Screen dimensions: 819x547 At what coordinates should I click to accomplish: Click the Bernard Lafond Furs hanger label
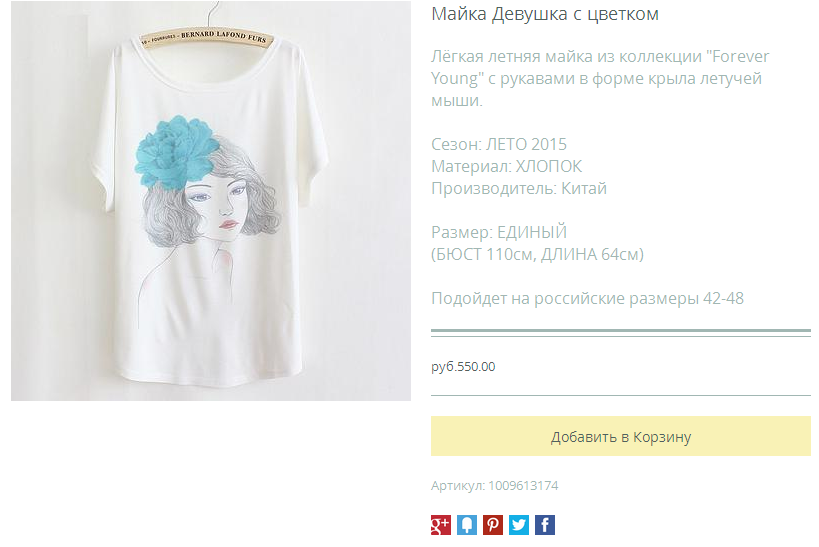(x=207, y=38)
